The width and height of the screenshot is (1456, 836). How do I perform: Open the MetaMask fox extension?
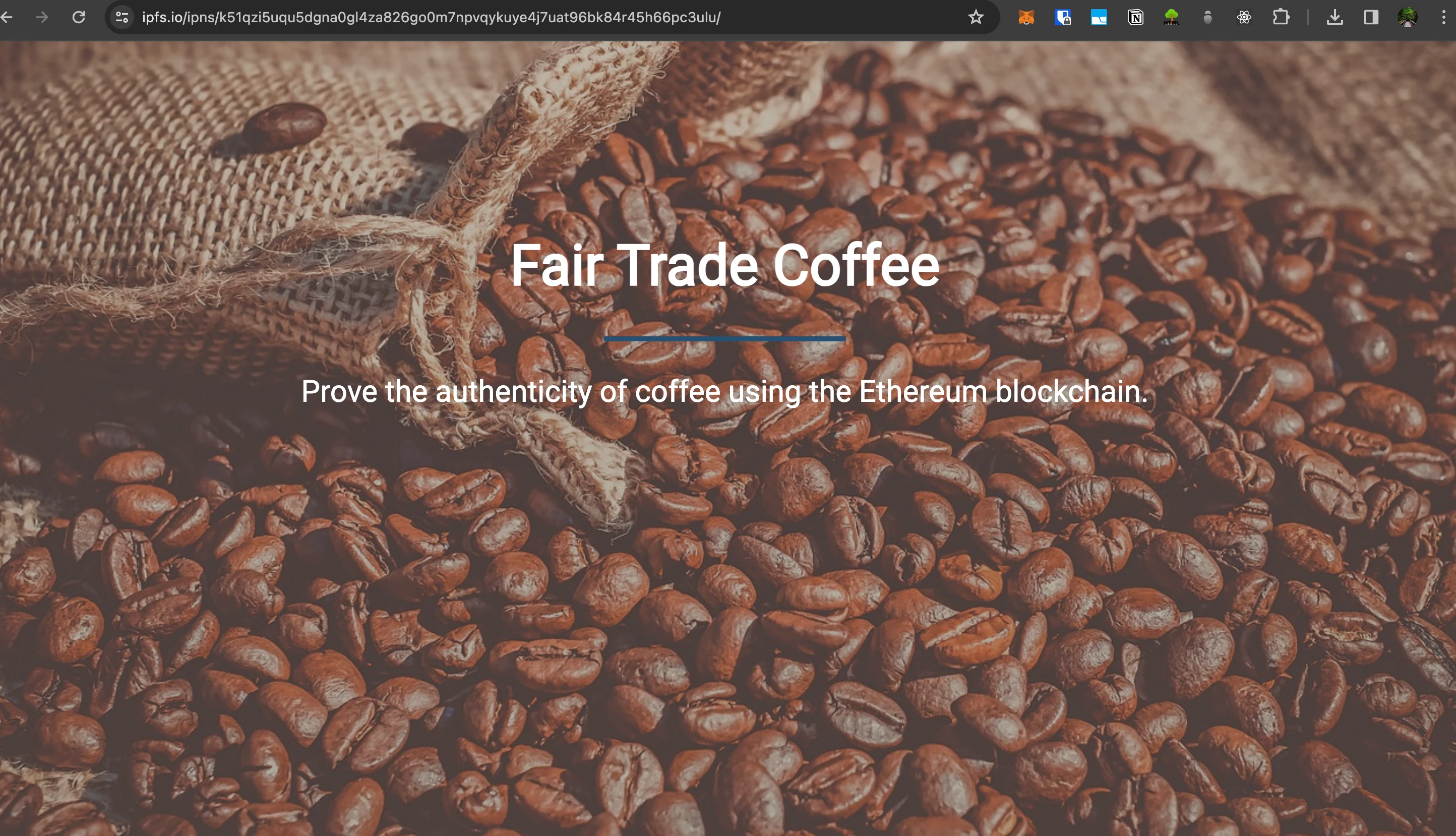pyautogui.click(x=1026, y=17)
